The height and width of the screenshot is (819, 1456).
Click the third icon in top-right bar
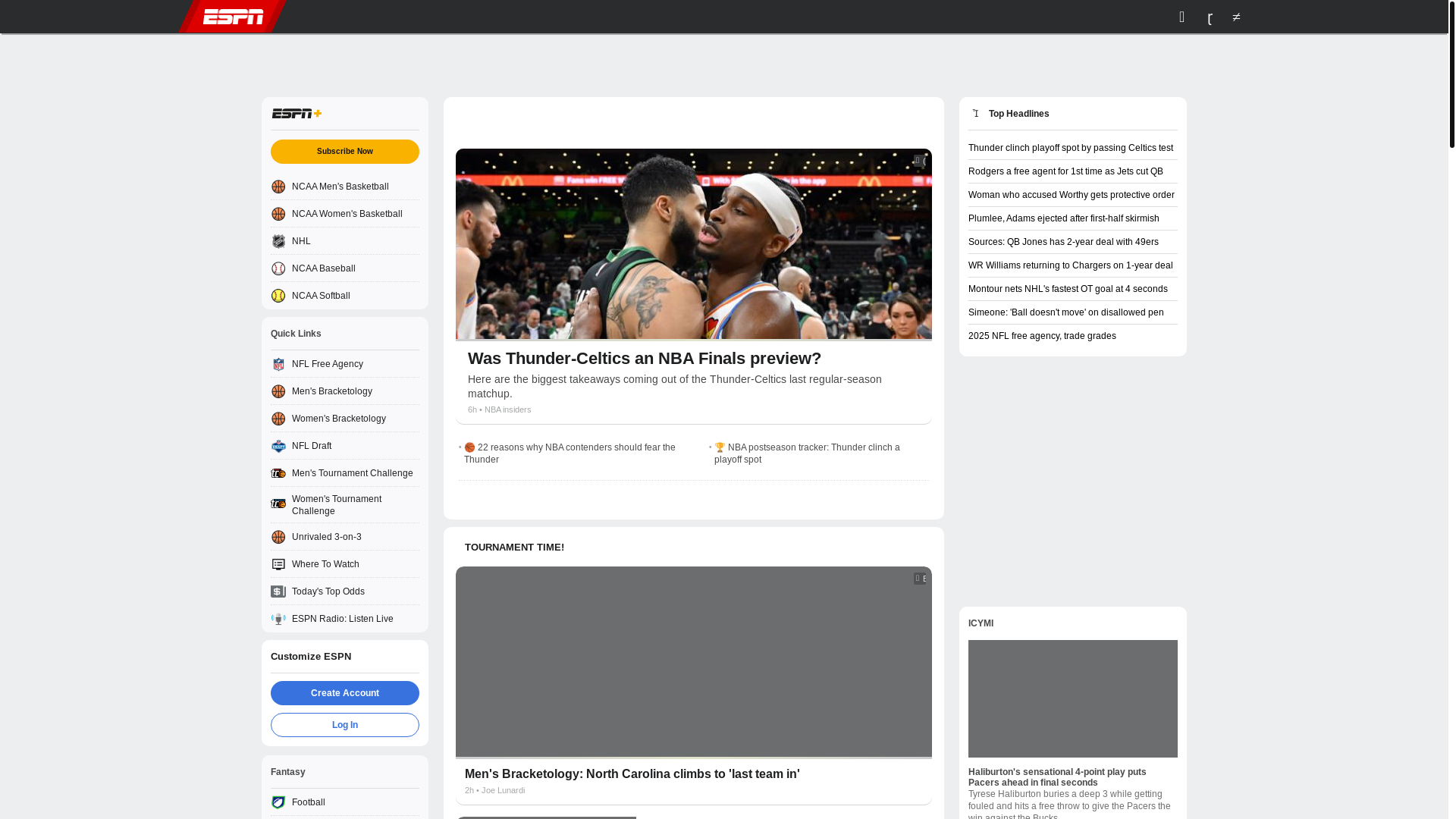pos(1236,17)
